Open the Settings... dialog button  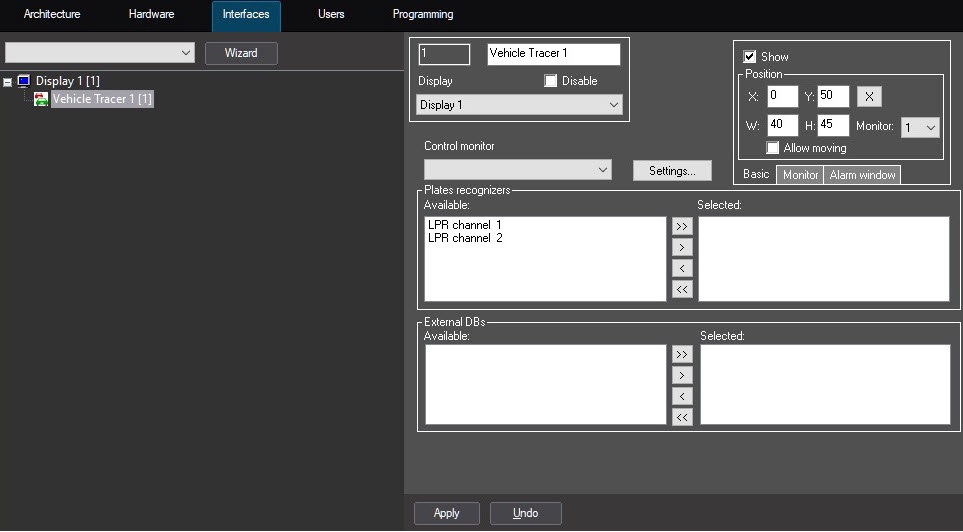[x=672, y=171]
